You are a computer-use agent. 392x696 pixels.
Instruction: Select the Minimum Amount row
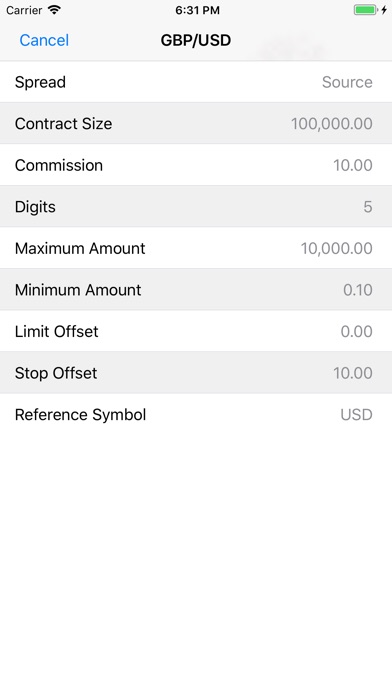(196, 290)
